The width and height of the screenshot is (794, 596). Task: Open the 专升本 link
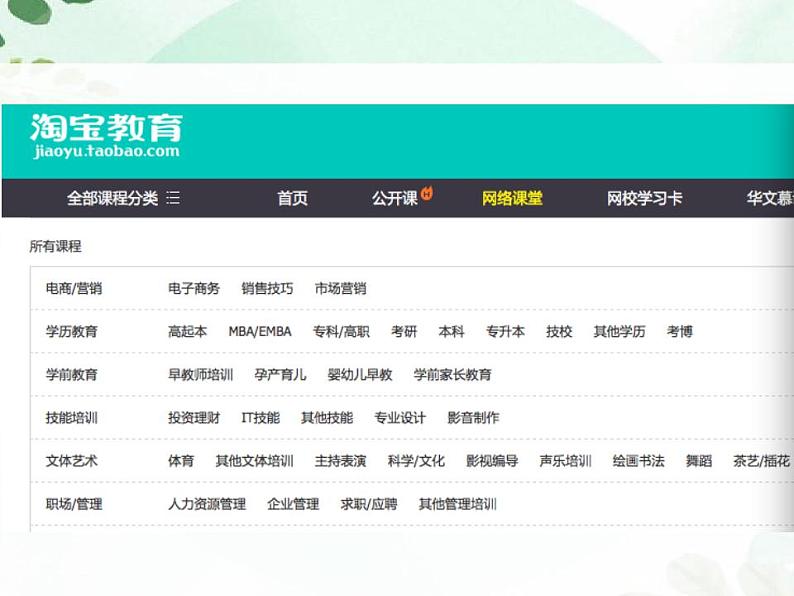tap(505, 332)
